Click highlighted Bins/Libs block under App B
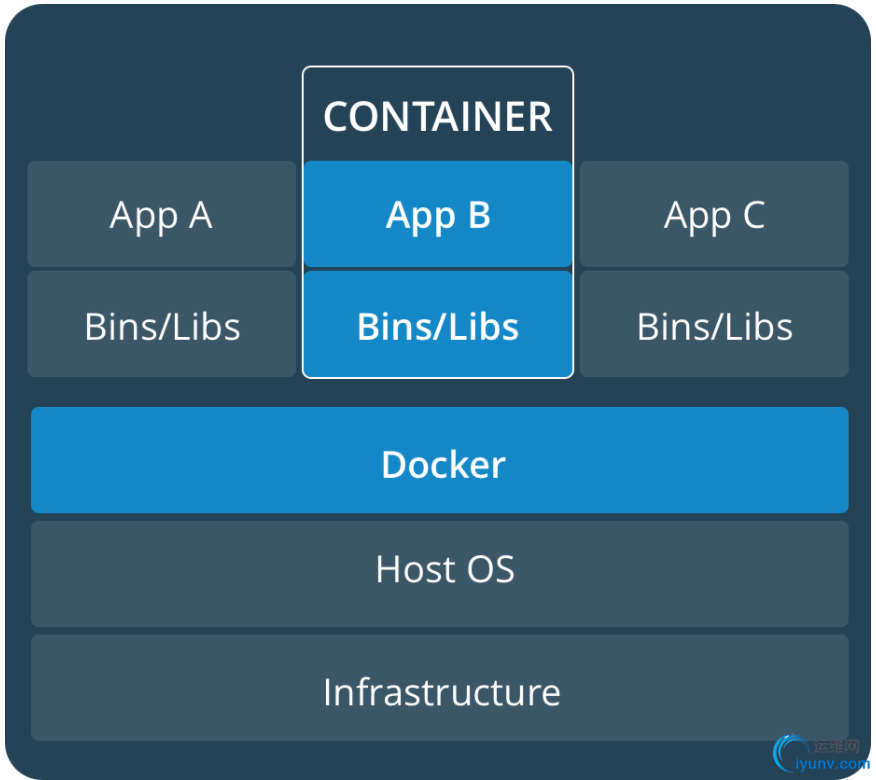Viewport: 876px width, 780px height. point(438,325)
